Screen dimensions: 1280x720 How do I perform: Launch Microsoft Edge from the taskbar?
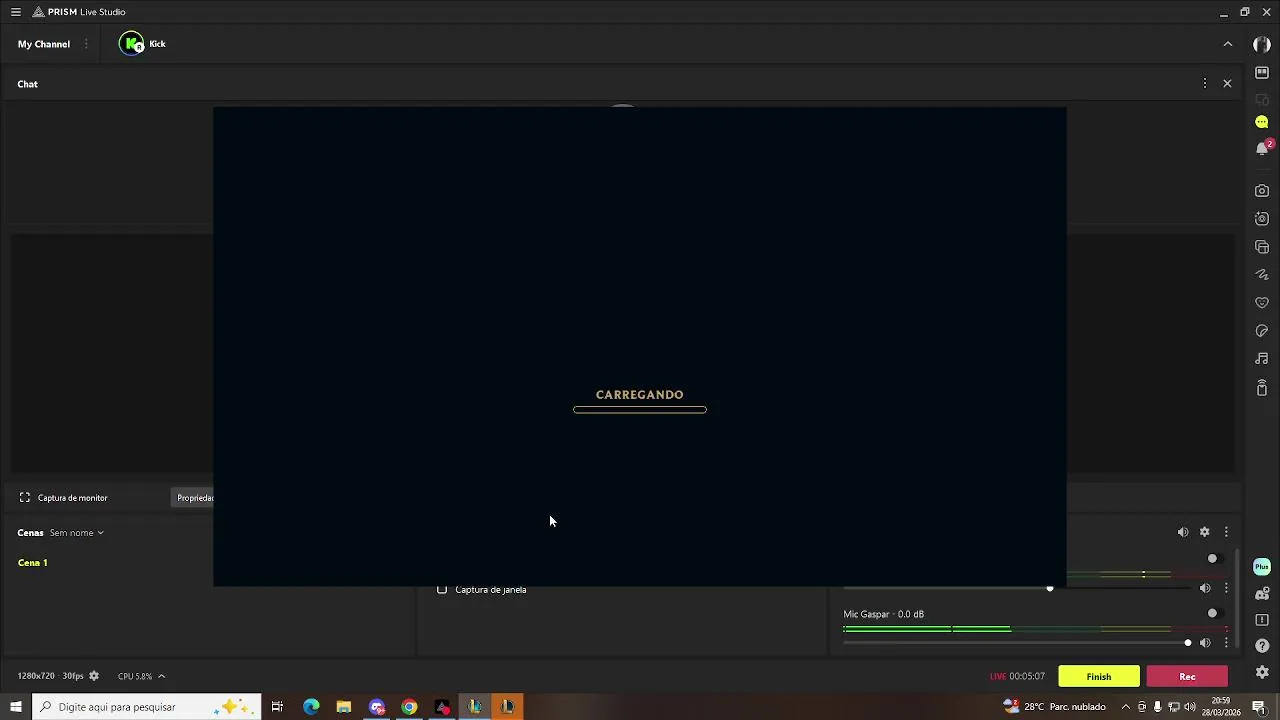point(311,707)
